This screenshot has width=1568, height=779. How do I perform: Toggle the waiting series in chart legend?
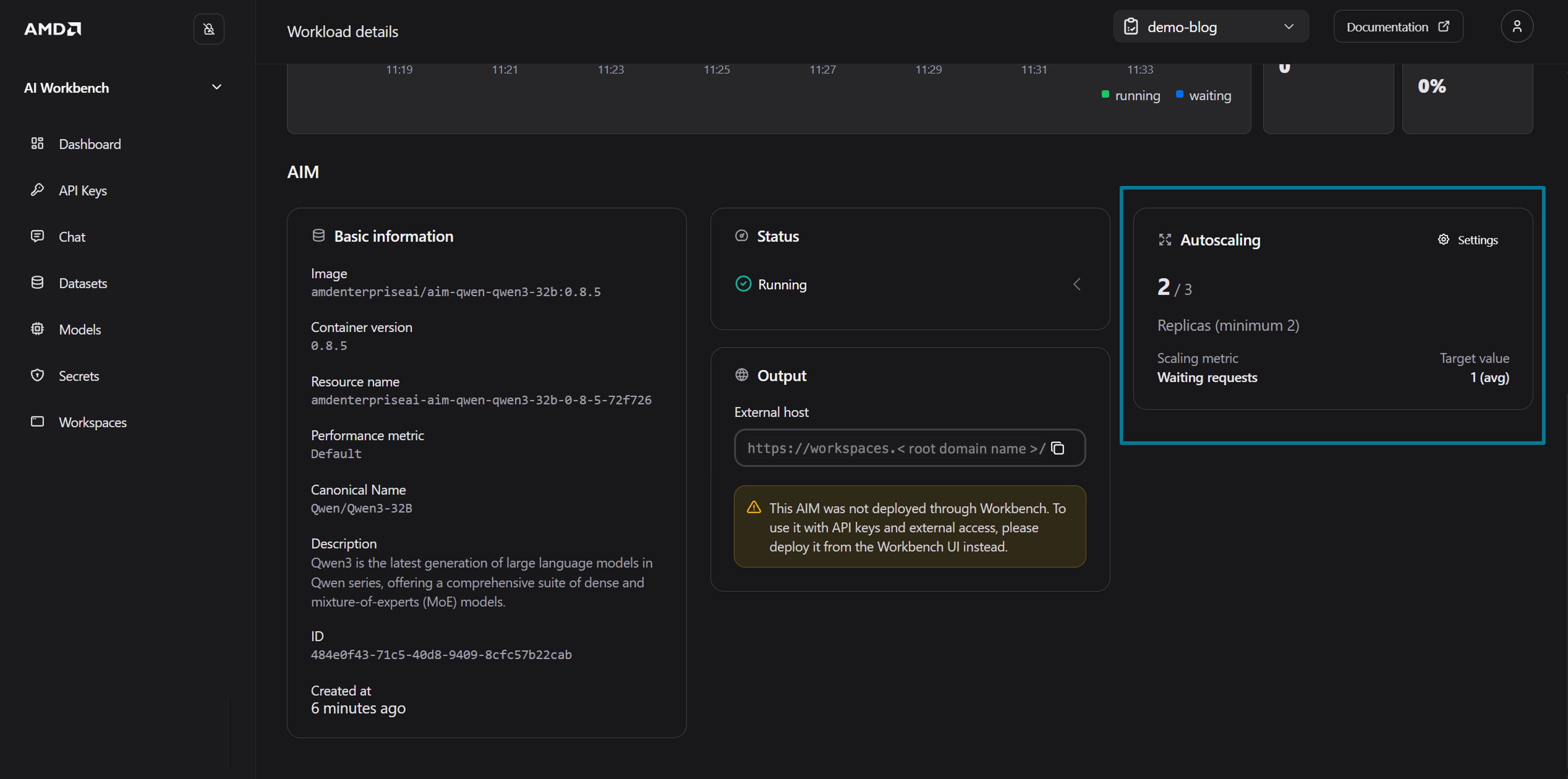[x=1204, y=95]
